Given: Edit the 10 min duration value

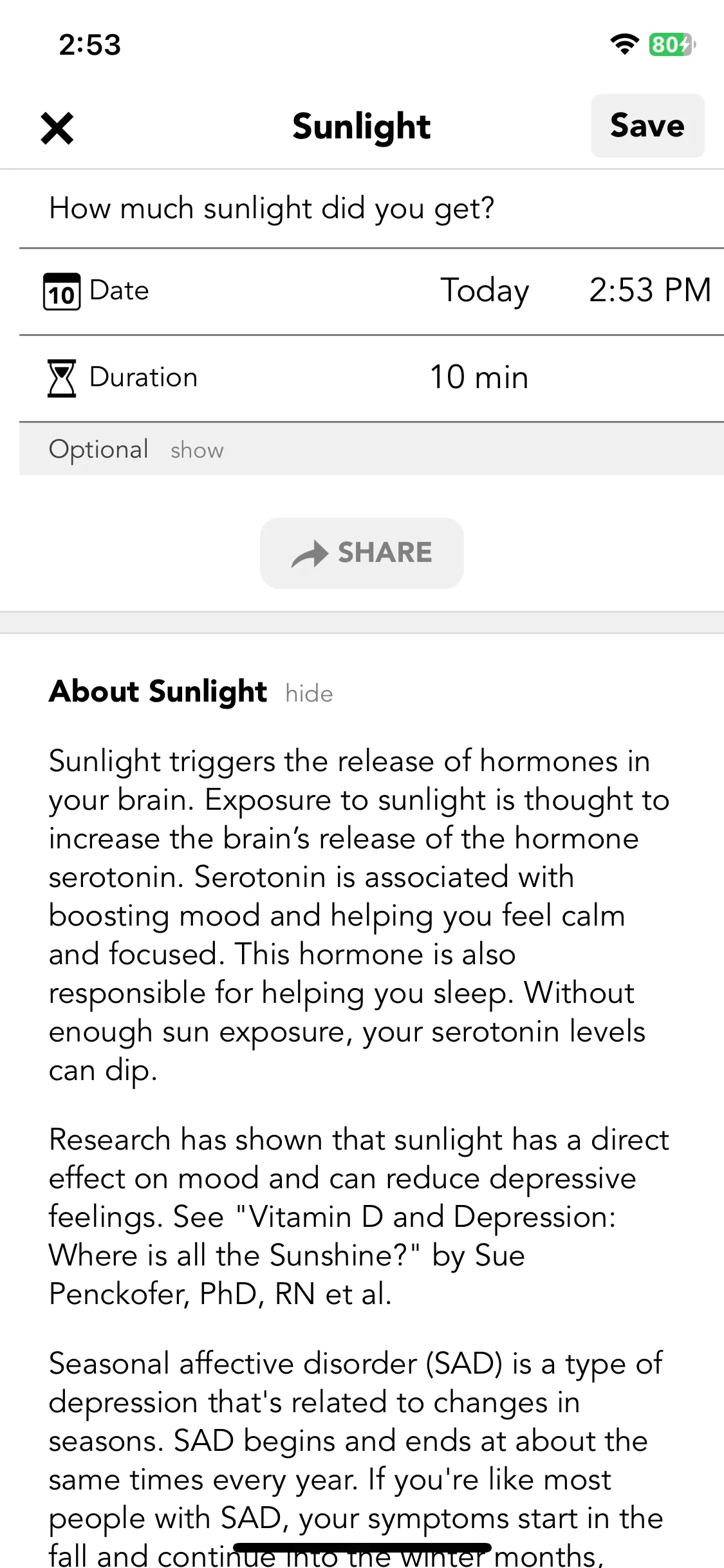Looking at the screenshot, I should point(479,377).
